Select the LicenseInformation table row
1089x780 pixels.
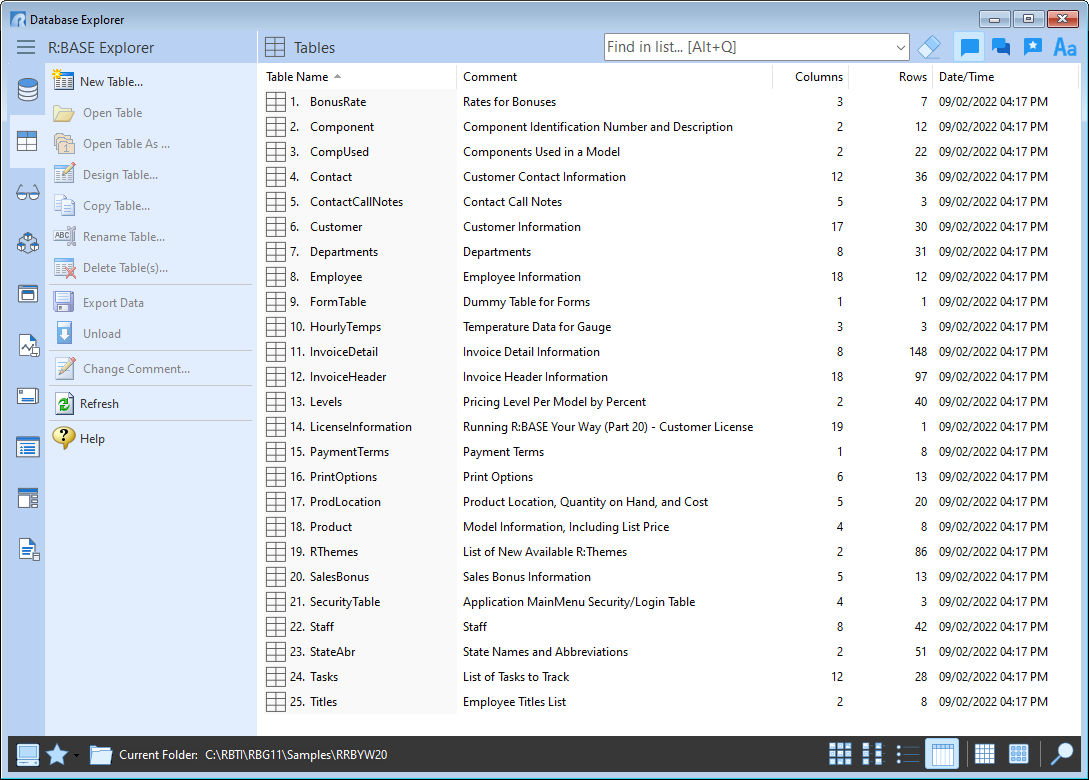pos(670,427)
